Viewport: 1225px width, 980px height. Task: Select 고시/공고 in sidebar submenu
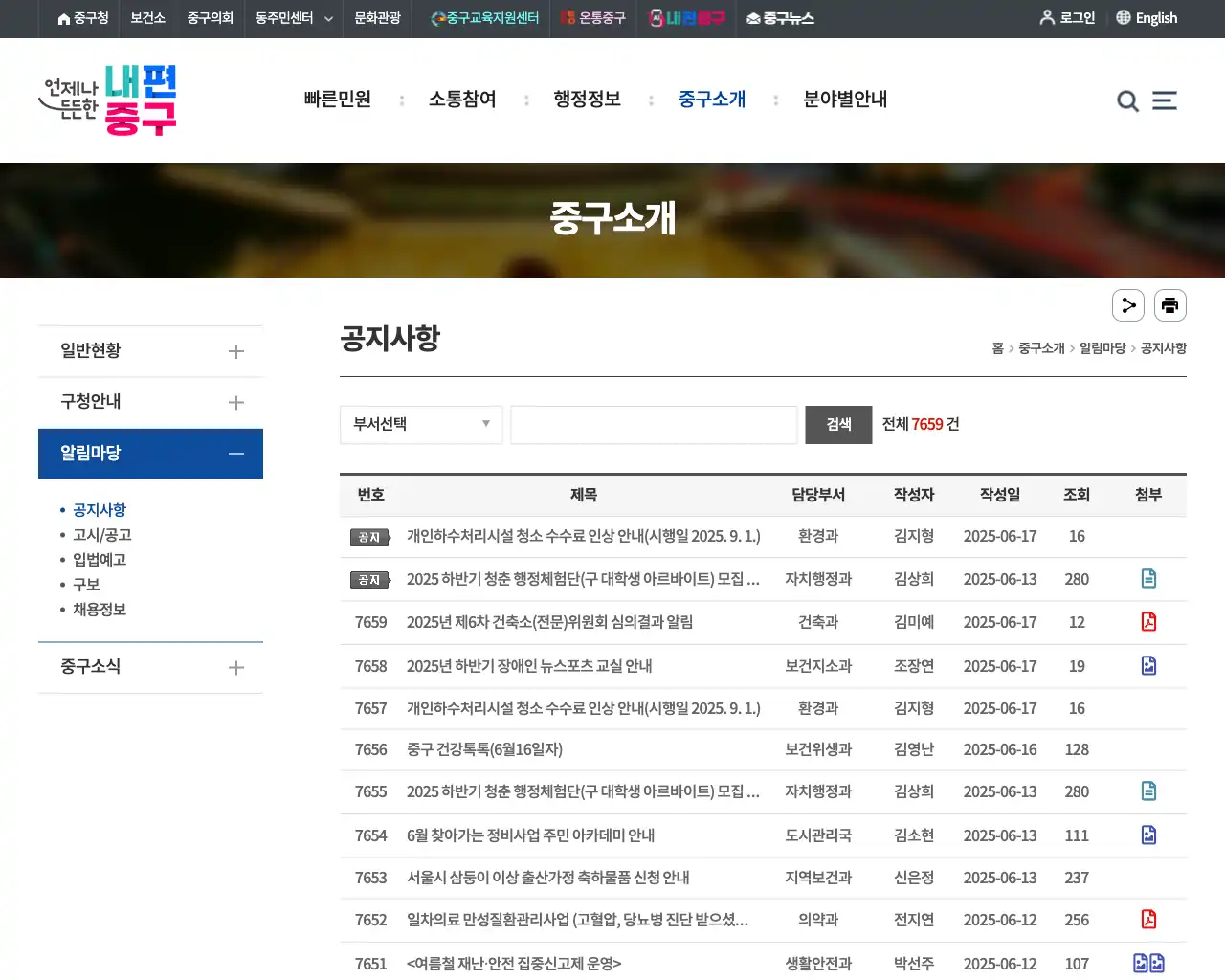[x=102, y=535]
